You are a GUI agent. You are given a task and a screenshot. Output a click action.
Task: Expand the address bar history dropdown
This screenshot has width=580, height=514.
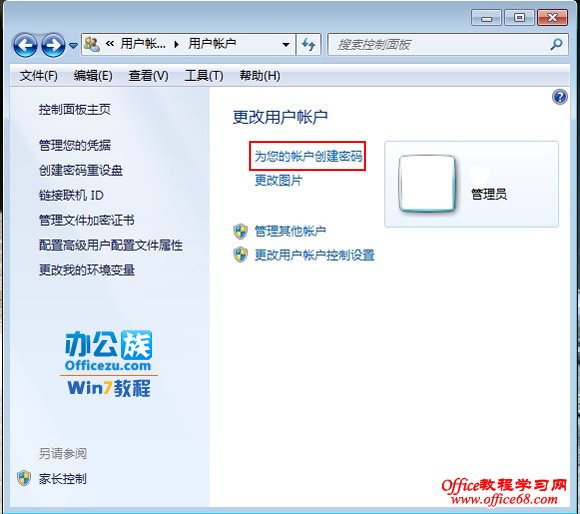coord(286,45)
